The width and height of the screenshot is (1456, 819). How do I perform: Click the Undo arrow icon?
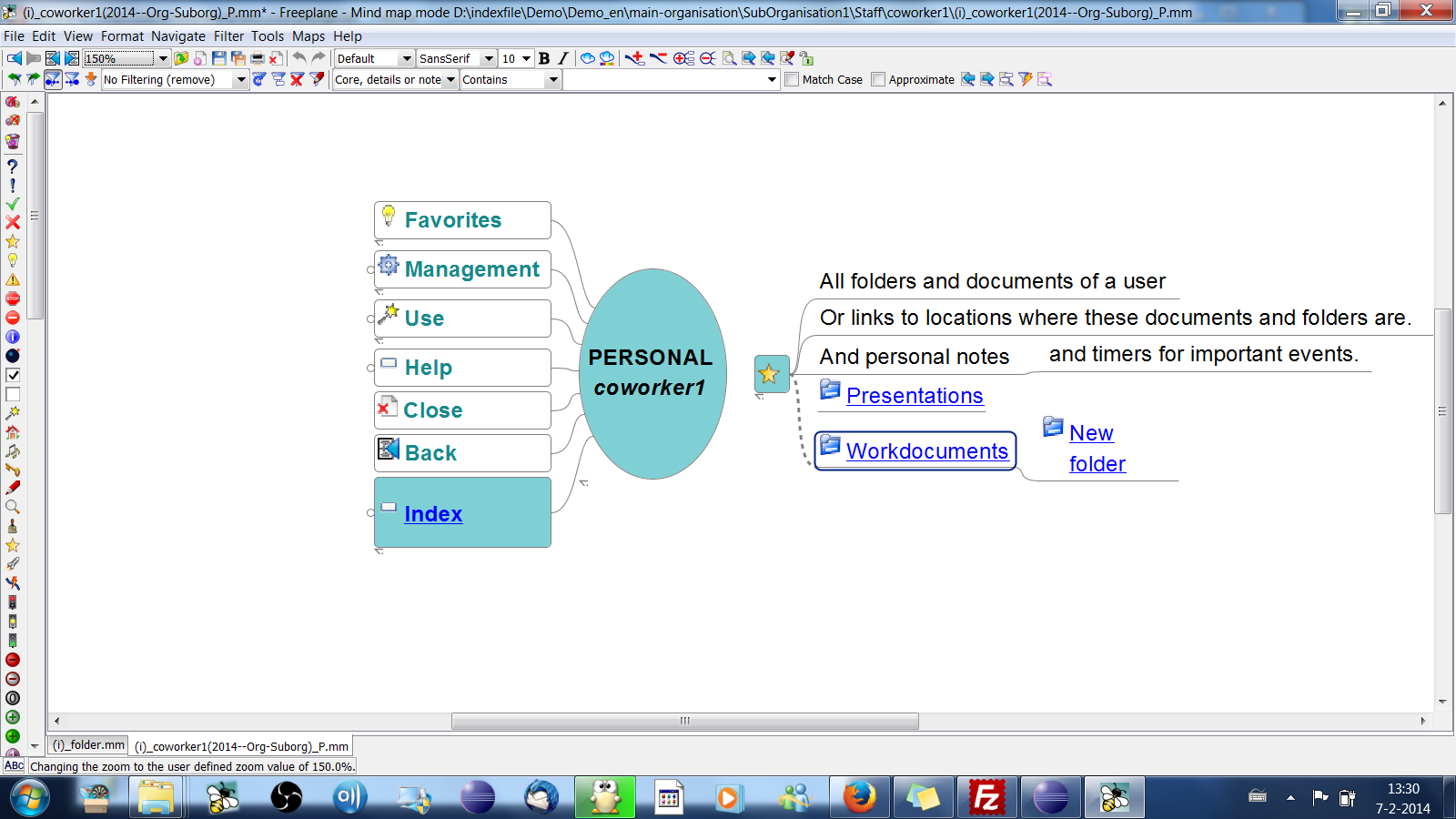pos(299,57)
